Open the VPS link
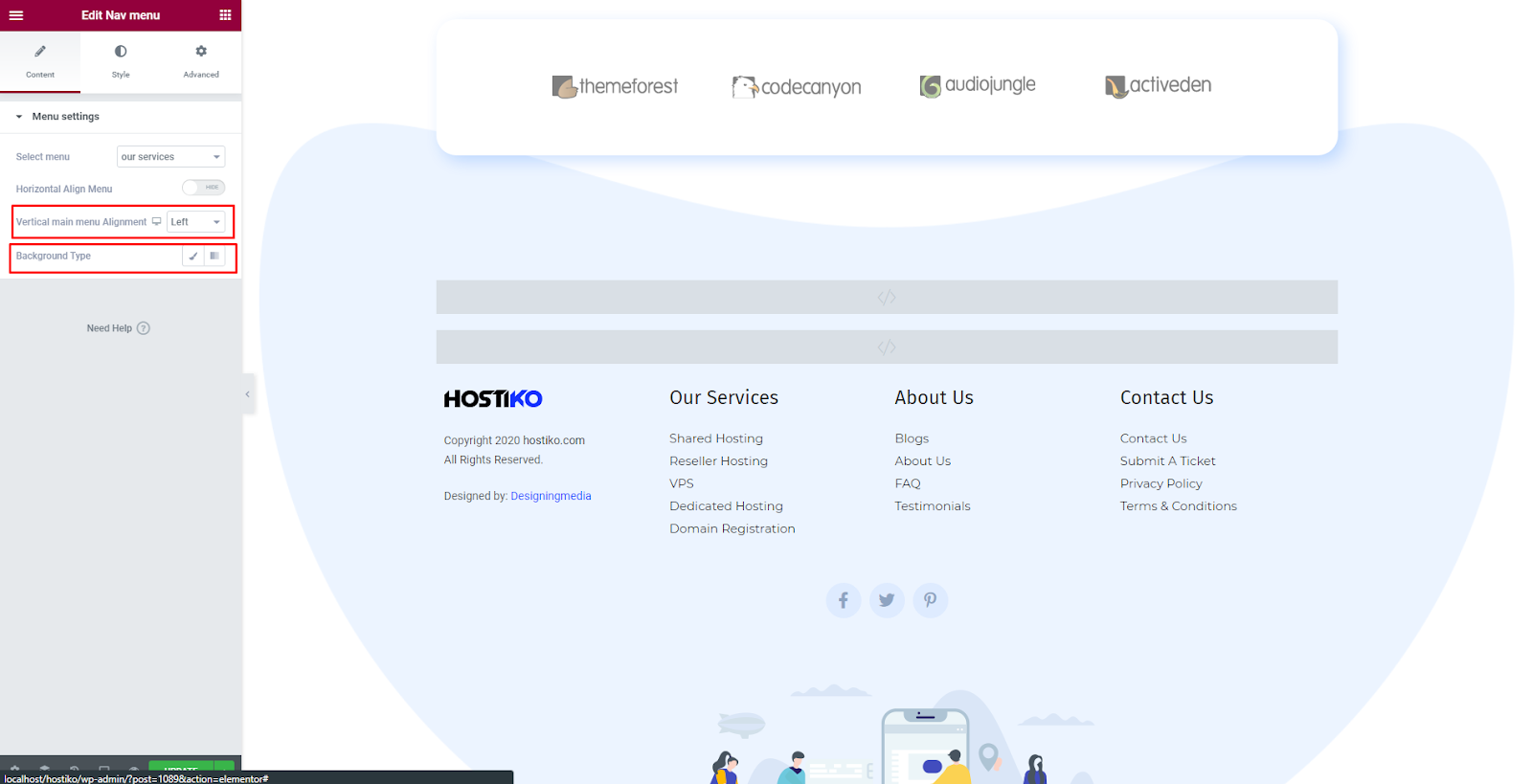 coord(682,483)
